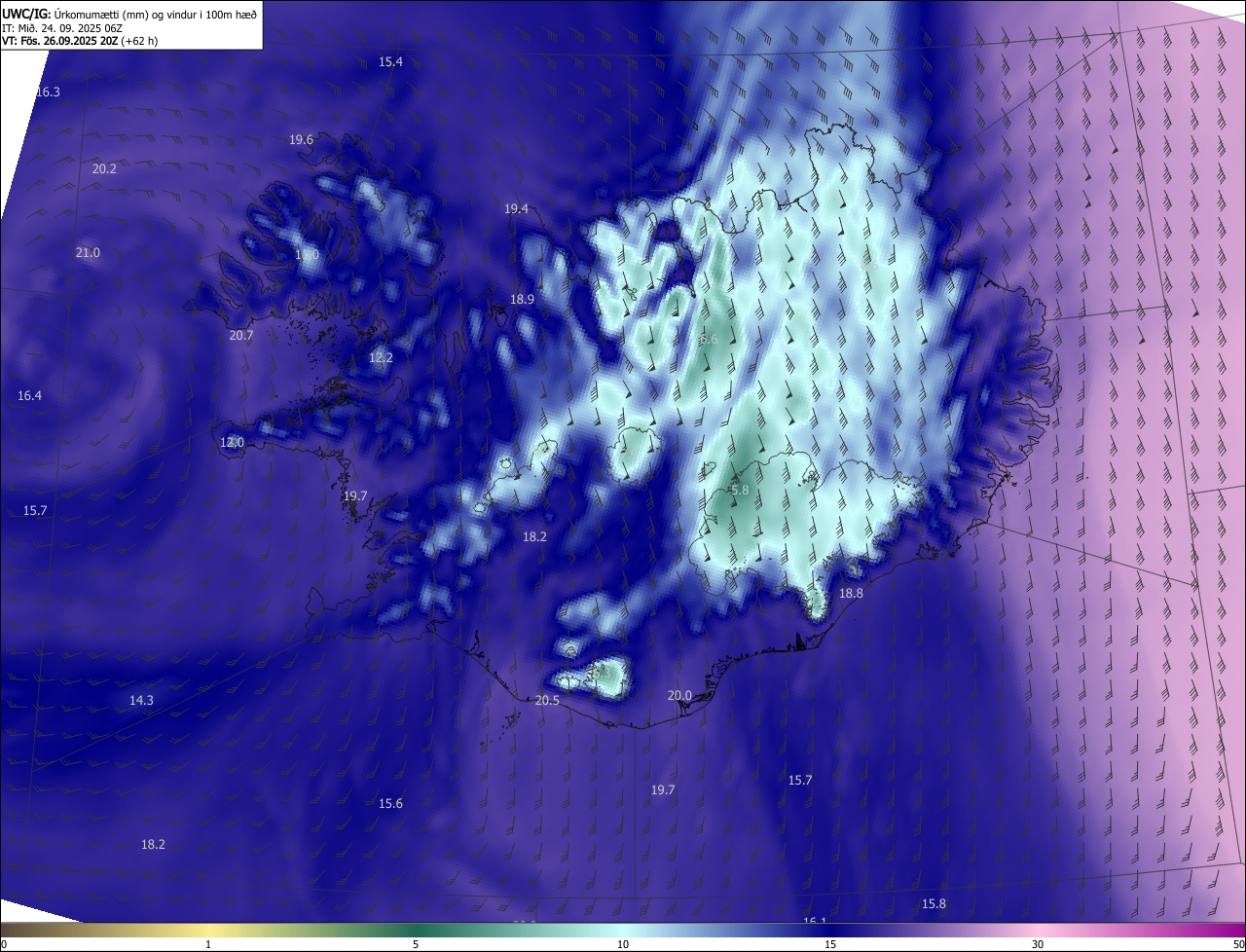Click the 18.8 value label
The width and height of the screenshot is (1246, 952).
click(x=851, y=594)
